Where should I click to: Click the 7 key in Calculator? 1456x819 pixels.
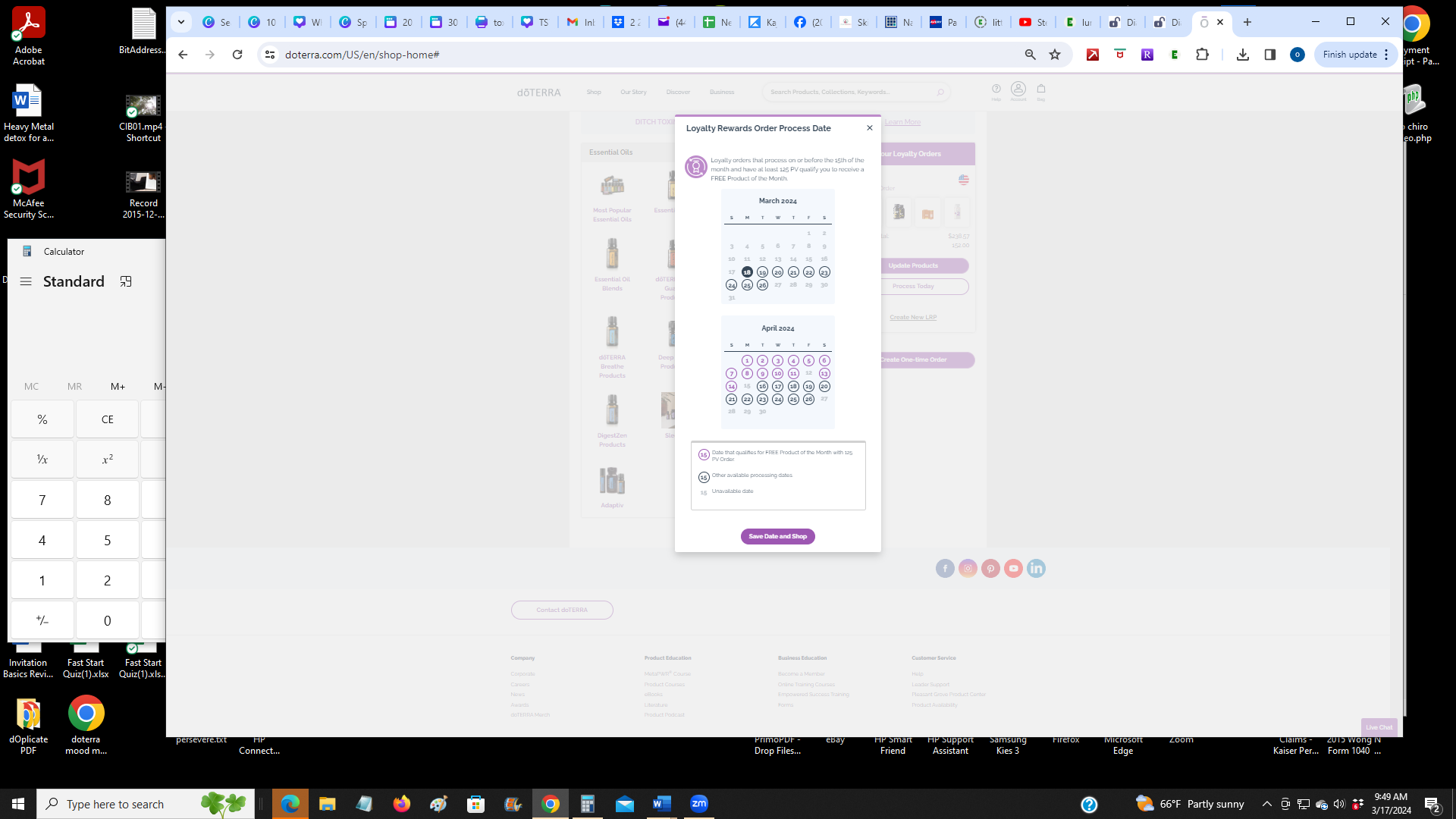pos(42,500)
